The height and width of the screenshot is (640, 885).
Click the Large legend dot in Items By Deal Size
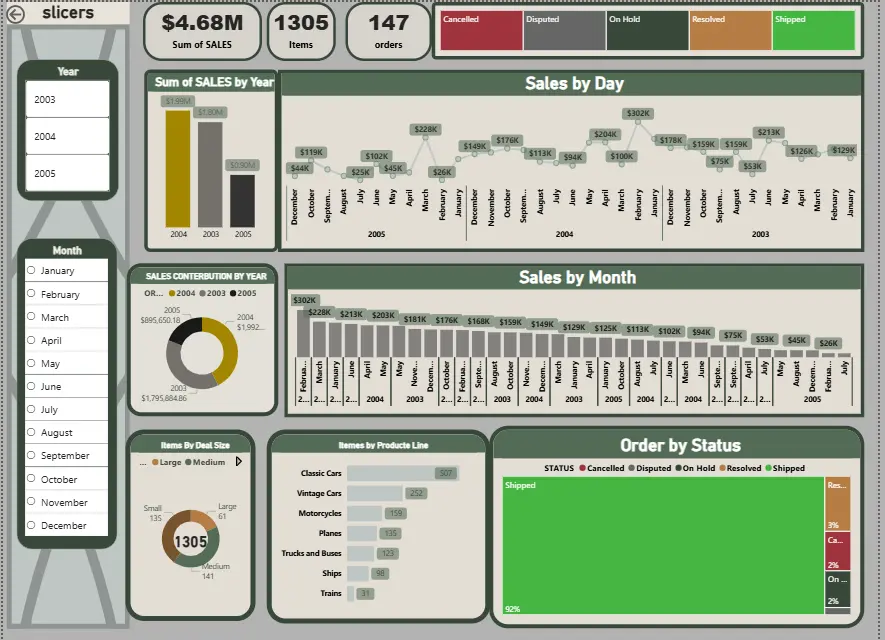156,461
